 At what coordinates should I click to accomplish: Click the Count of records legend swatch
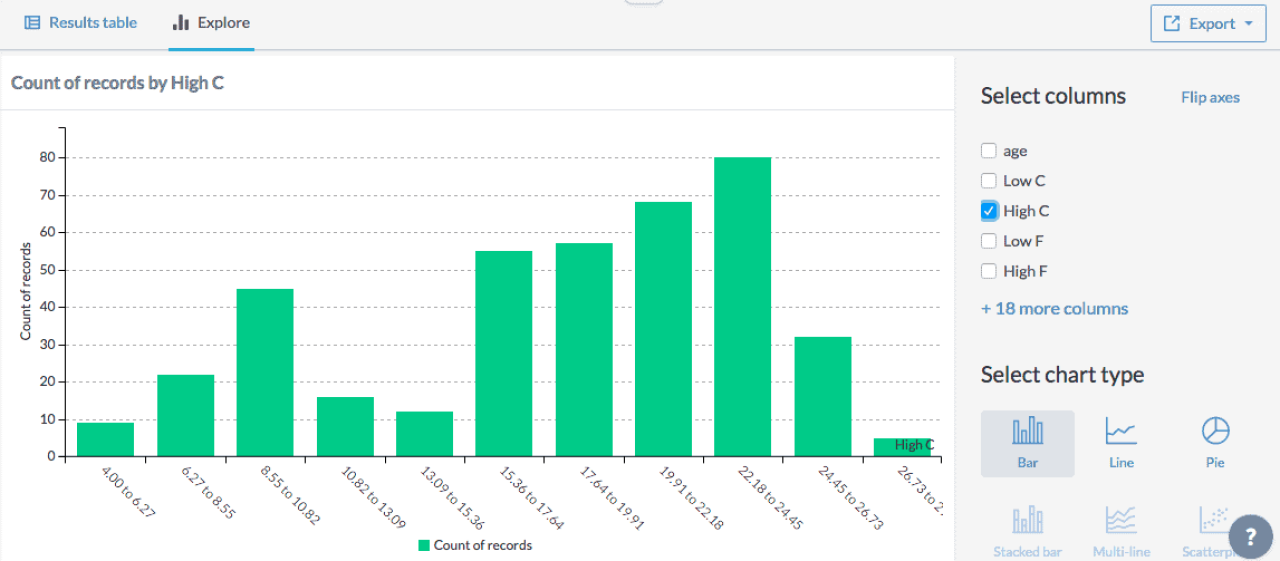pyautogui.click(x=424, y=546)
